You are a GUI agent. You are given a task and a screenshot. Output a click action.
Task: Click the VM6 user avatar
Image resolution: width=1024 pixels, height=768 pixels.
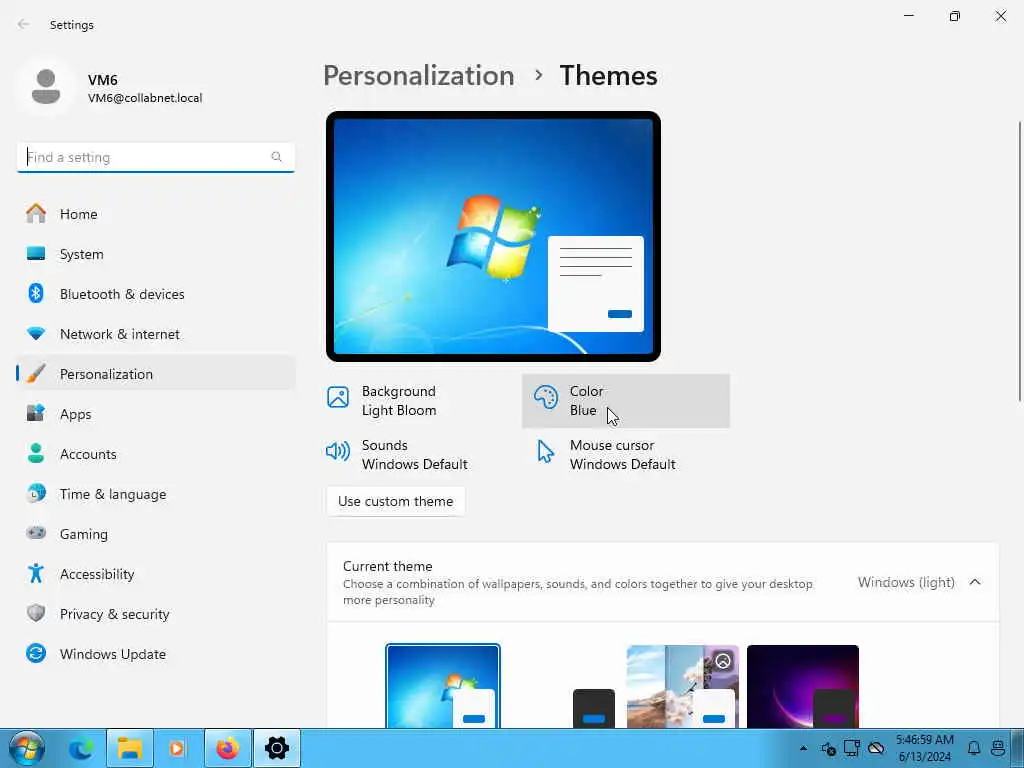pyautogui.click(x=46, y=87)
